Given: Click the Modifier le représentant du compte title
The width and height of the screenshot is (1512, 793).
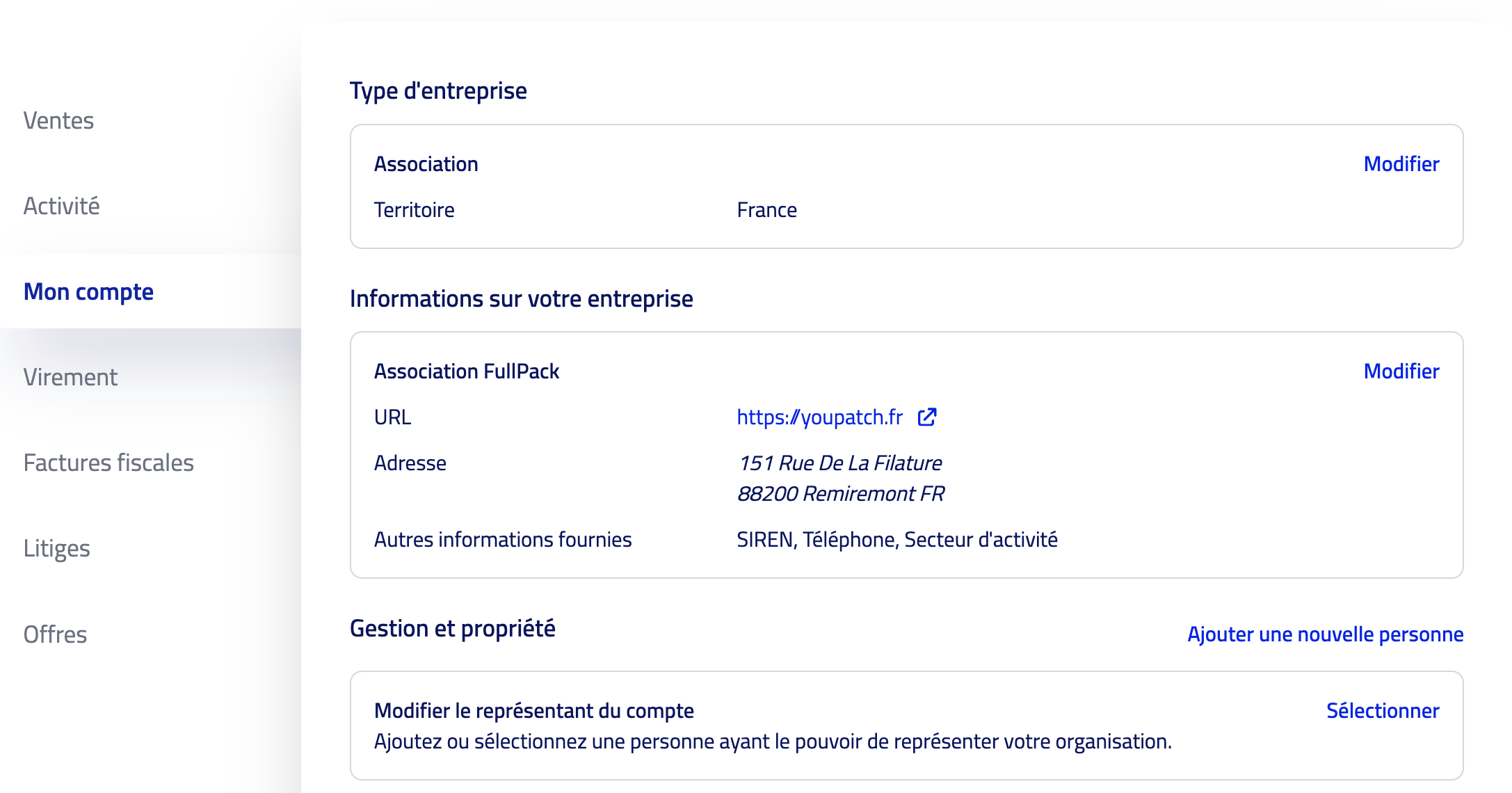Looking at the screenshot, I should click(533, 710).
